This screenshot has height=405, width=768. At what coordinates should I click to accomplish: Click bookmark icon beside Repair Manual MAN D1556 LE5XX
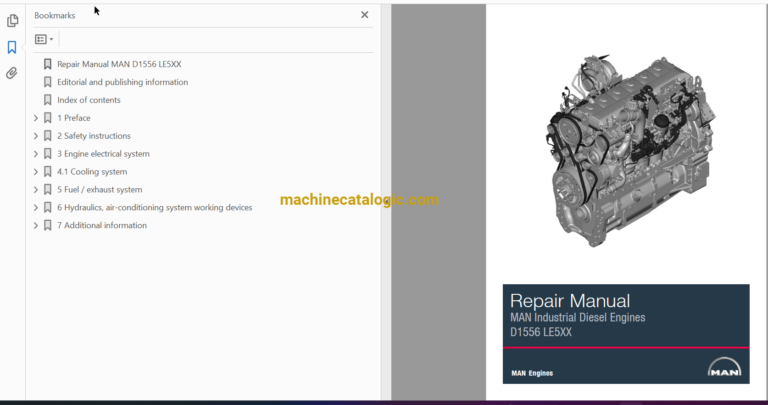pos(48,64)
